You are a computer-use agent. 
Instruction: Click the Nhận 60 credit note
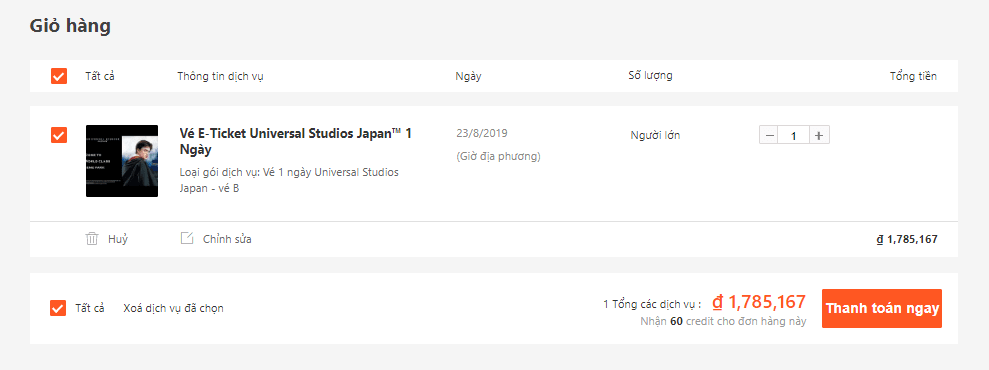(x=723, y=321)
